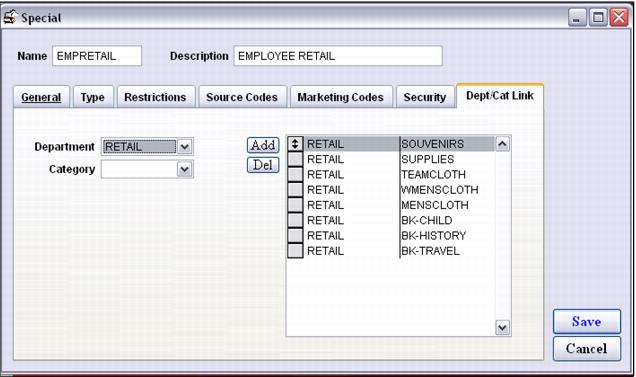636x377 pixels.
Task: Select the Dept/Cat Link tab
Action: pyautogui.click(x=500, y=96)
